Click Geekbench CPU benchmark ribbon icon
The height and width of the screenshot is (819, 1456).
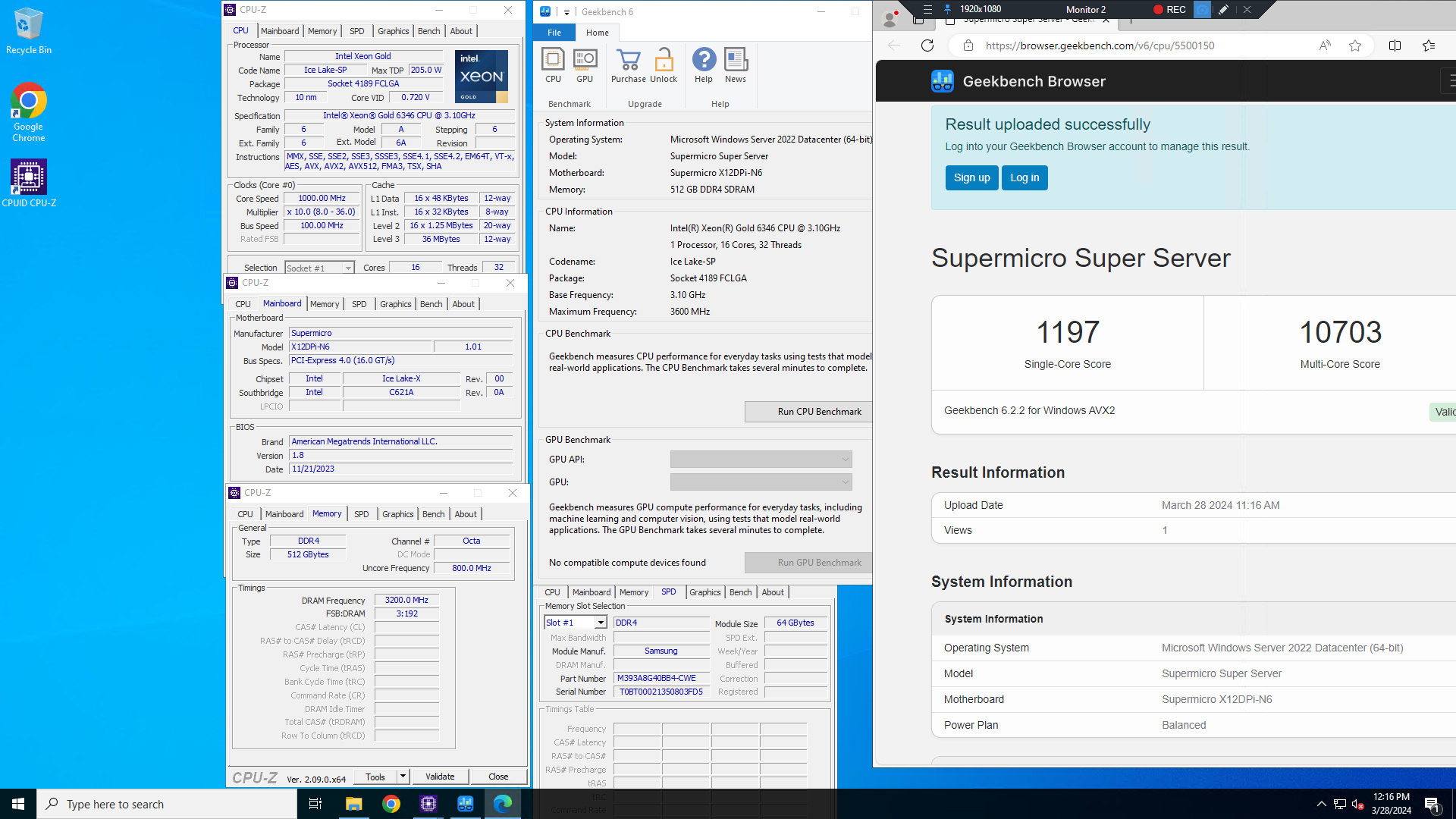(x=553, y=65)
